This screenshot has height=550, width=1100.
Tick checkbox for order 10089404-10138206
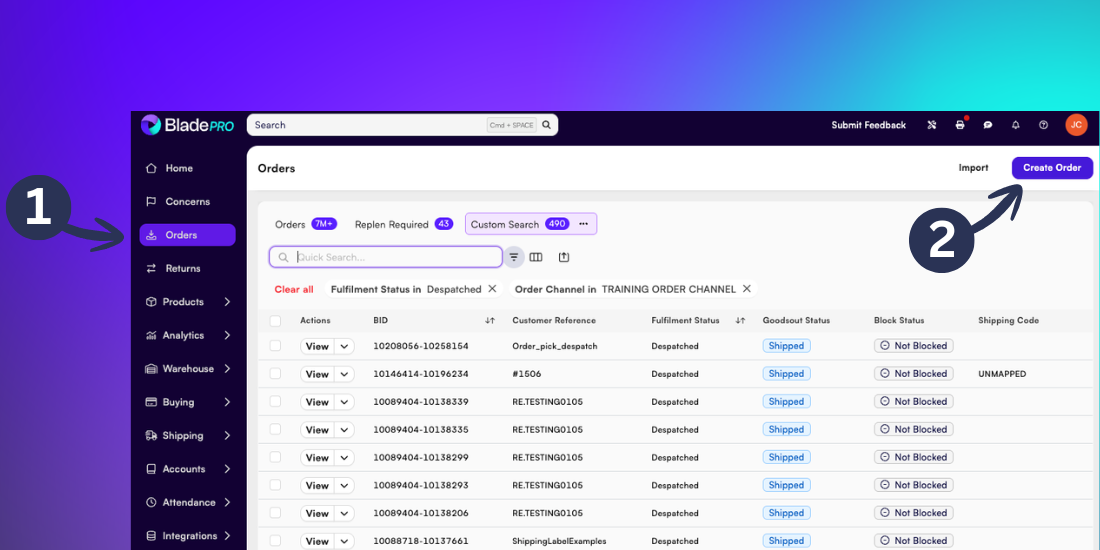click(275, 513)
